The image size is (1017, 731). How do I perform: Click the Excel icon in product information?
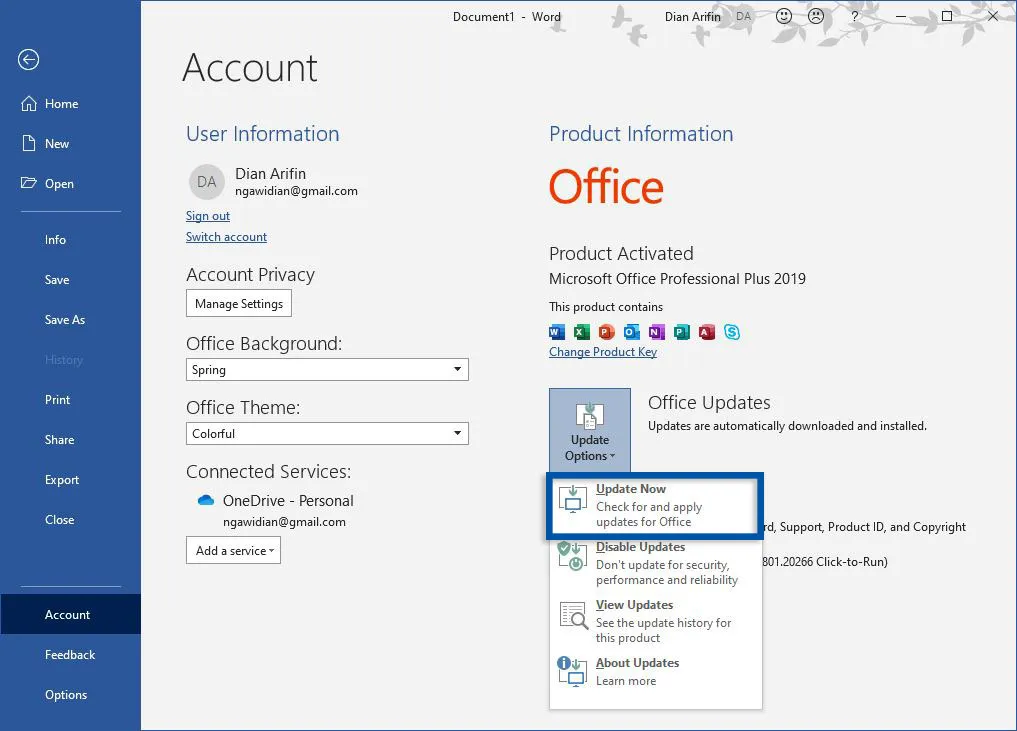tap(581, 332)
